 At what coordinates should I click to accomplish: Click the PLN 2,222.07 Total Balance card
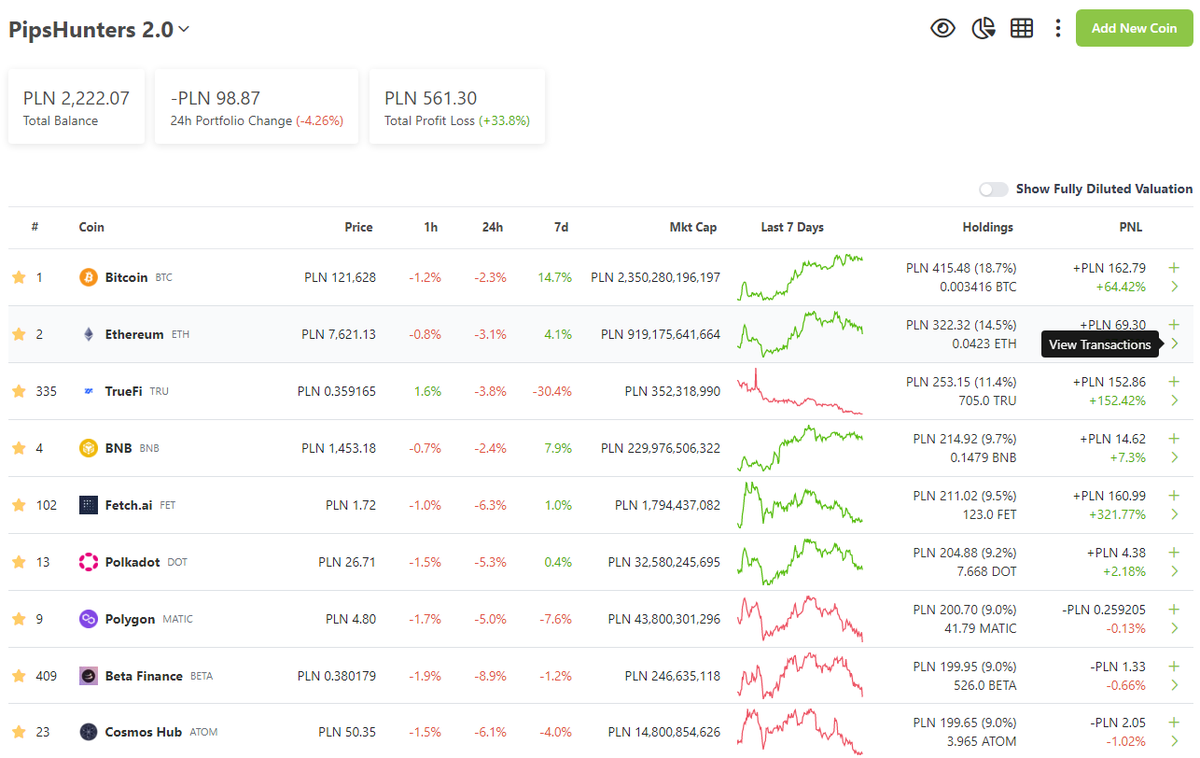pyautogui.click(x=76, y=107)
